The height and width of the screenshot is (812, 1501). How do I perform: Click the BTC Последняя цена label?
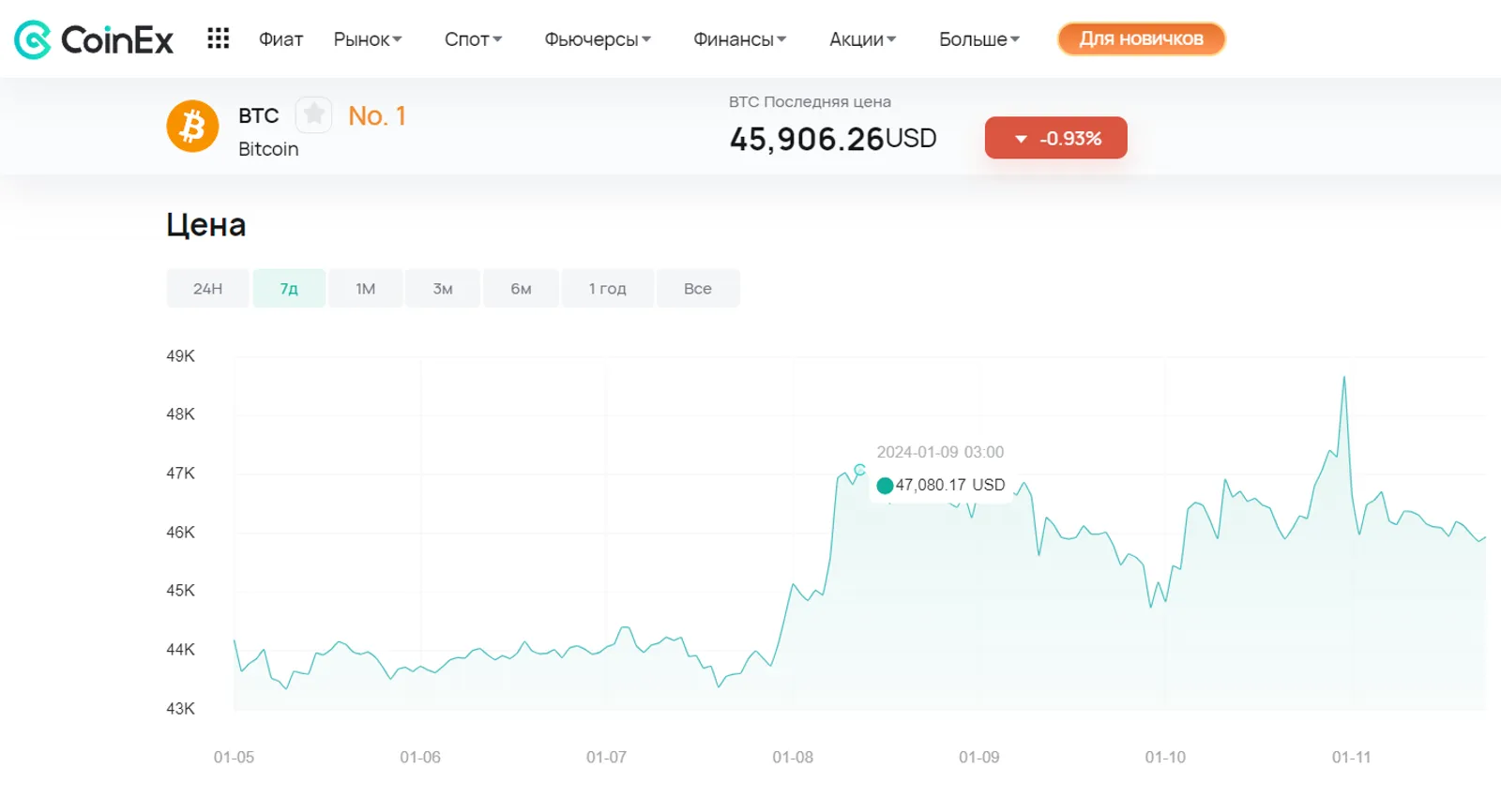810,101
